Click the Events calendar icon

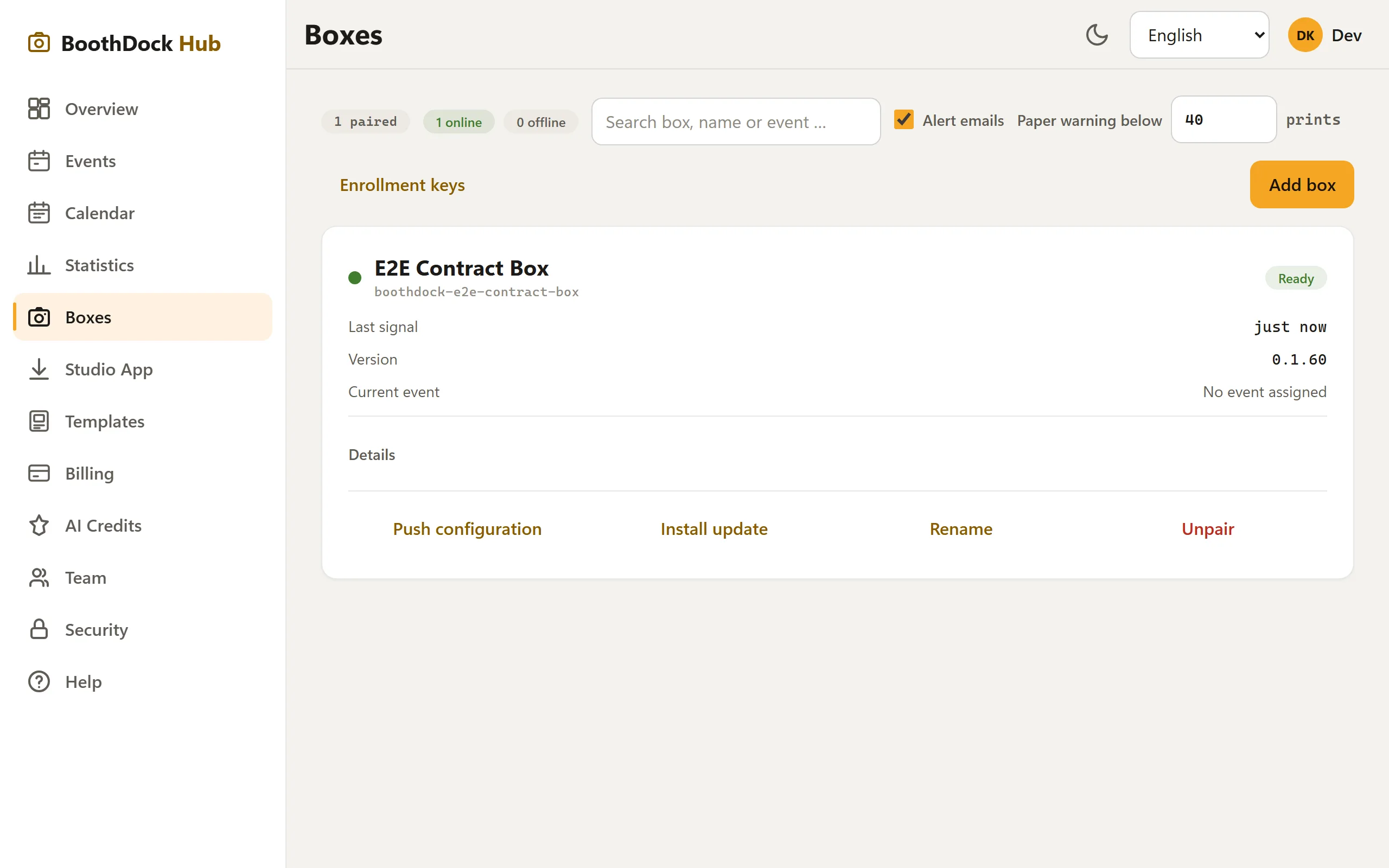39,161
